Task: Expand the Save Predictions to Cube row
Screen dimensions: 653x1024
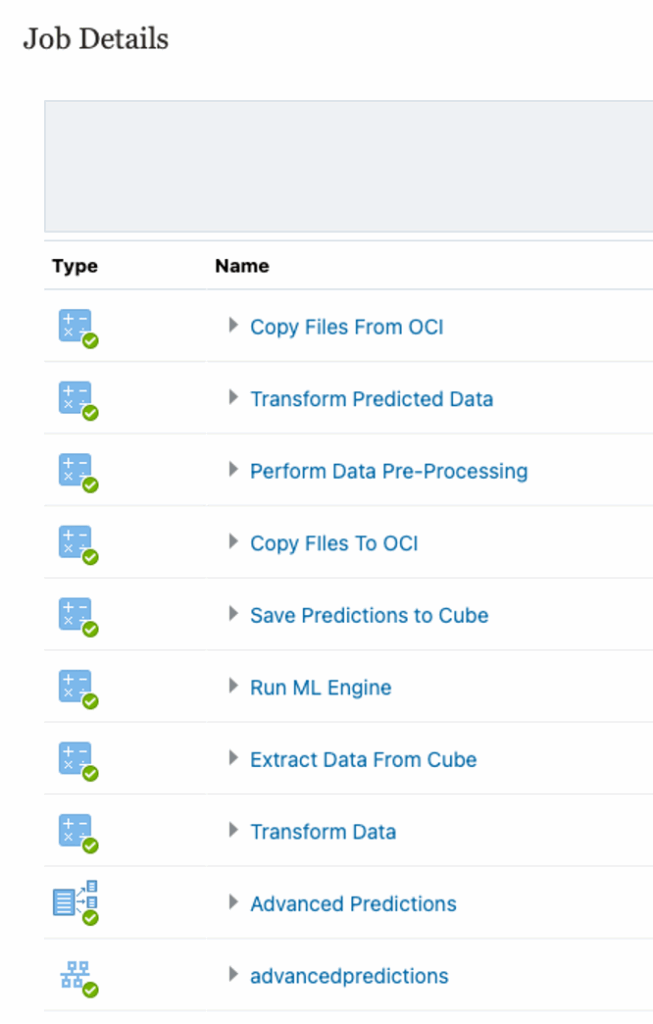Action: point(233,613)
